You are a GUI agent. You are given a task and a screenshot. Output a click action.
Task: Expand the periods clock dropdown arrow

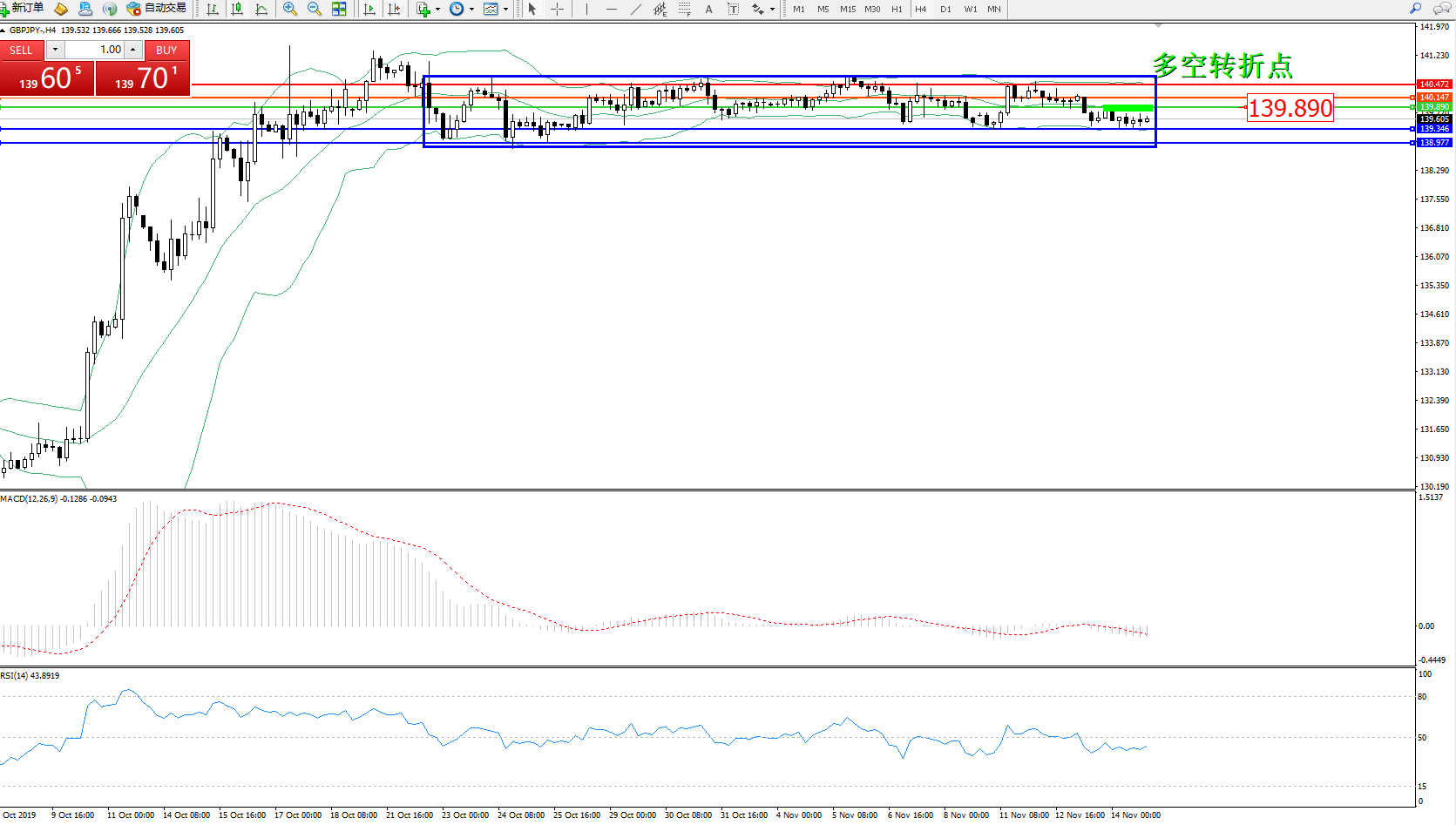coord(471,10)
